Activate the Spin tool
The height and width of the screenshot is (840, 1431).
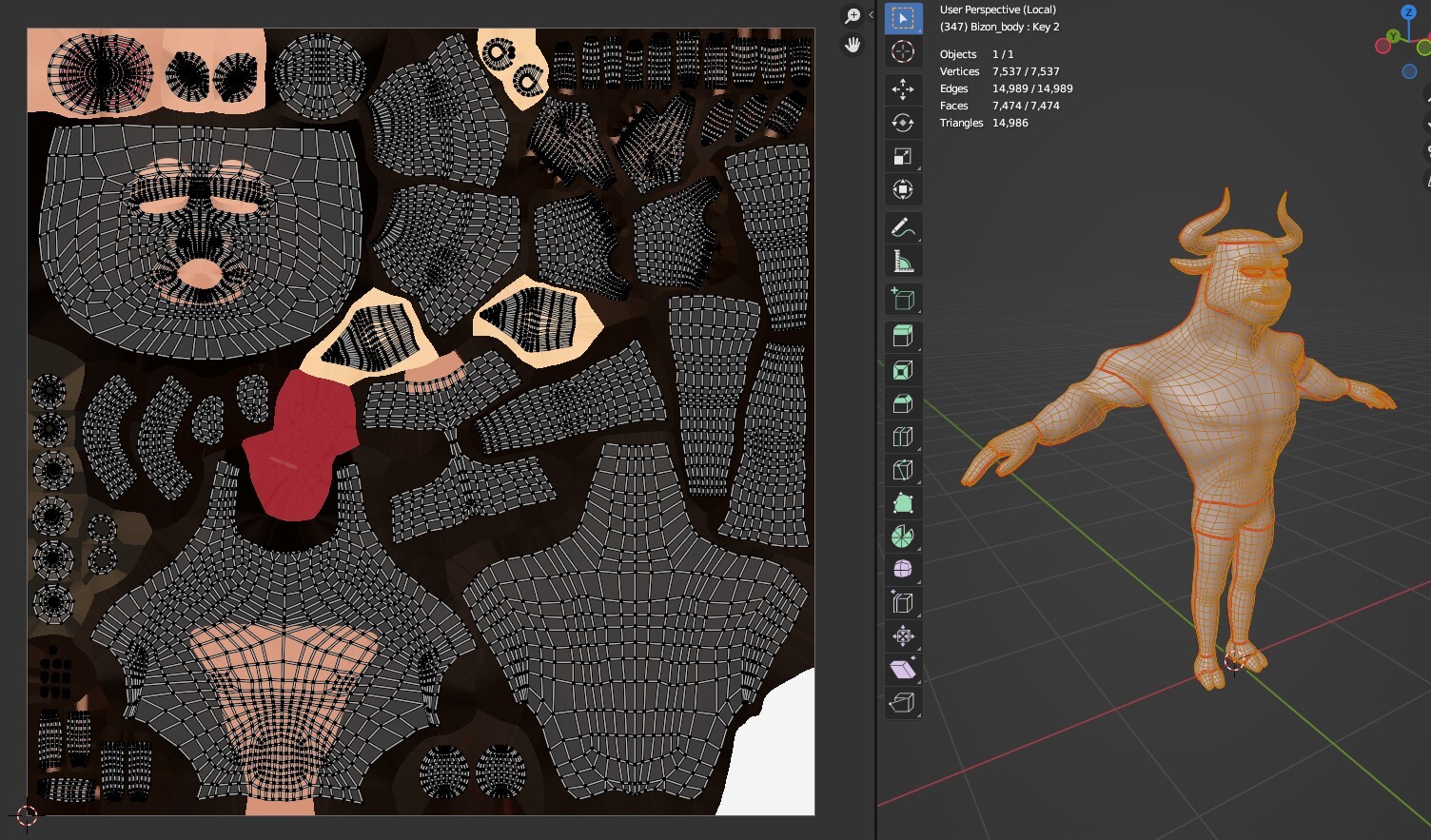[903, 537]
